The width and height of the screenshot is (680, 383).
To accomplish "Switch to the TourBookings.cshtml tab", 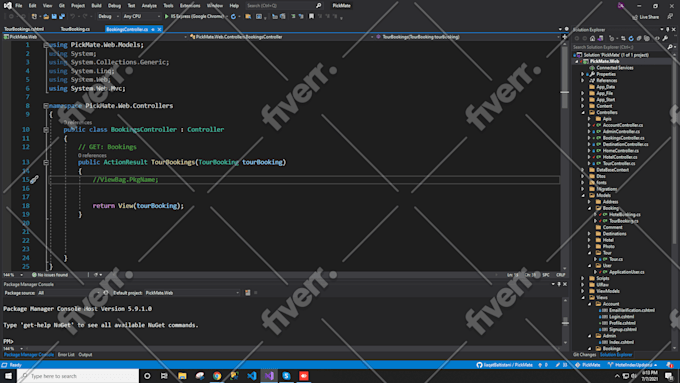I will [x=24, y=29].
